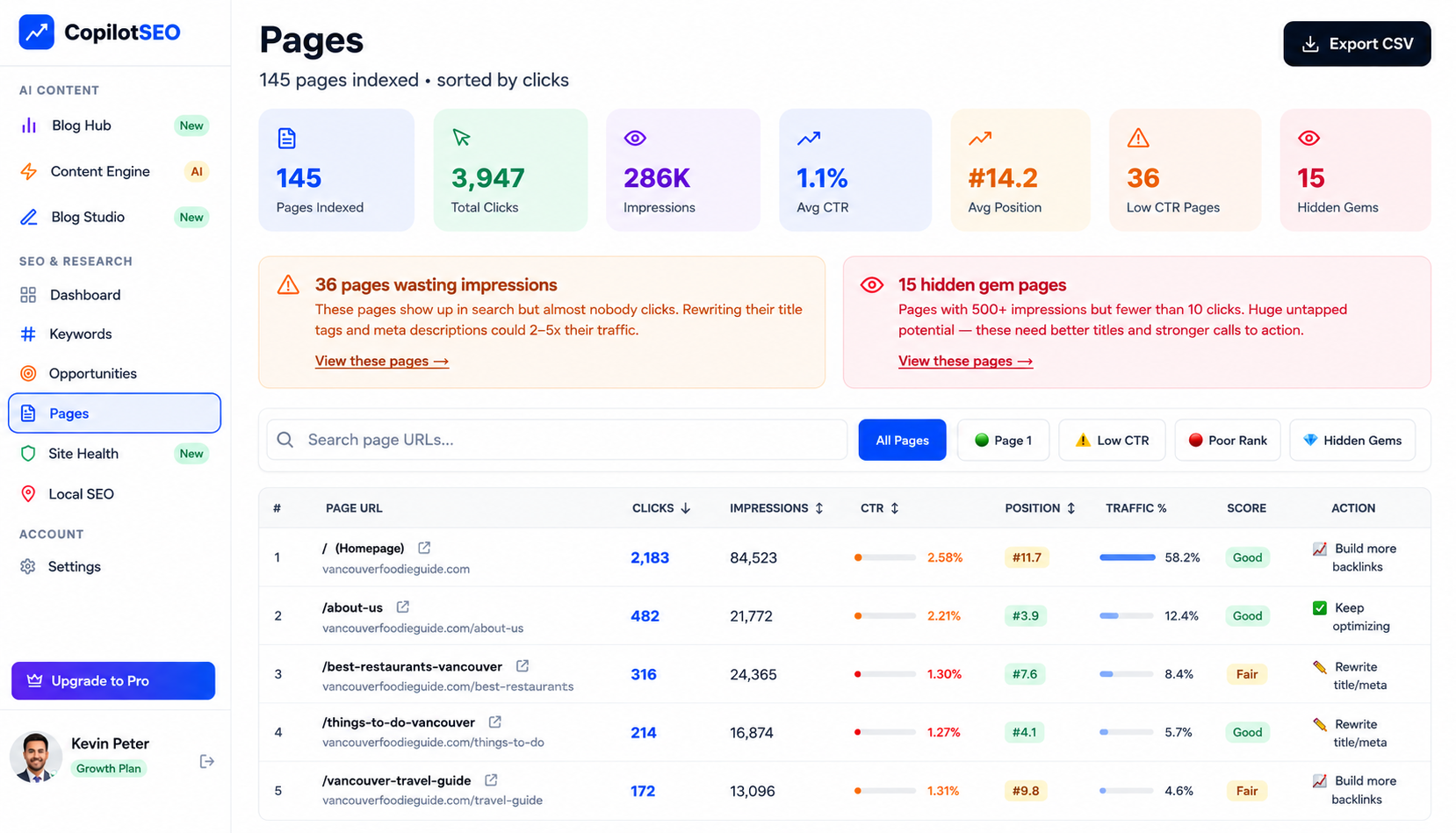
Task: Click the CopilotSEO logo icon
Action: click(x=37, y=32)
